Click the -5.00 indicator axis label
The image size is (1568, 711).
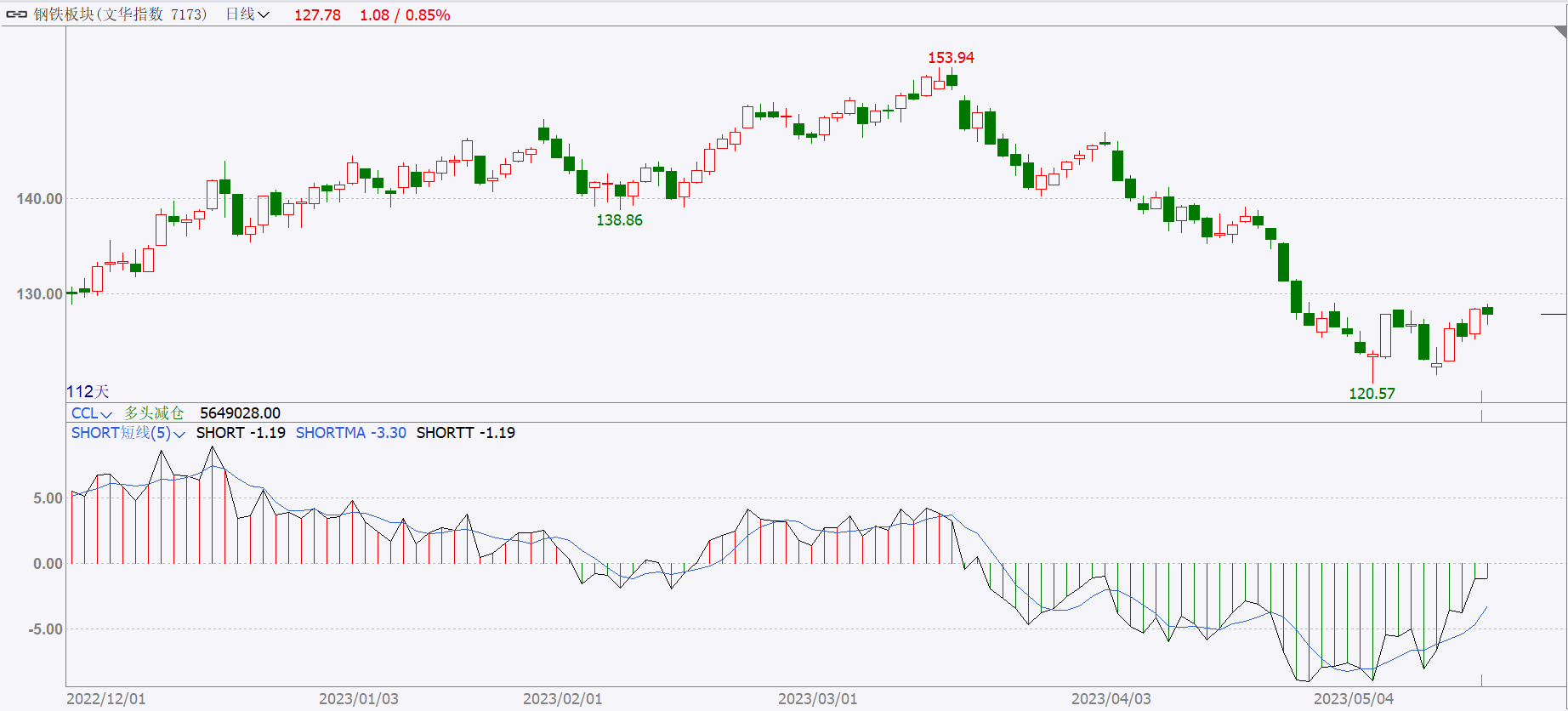tap(45, 629)
